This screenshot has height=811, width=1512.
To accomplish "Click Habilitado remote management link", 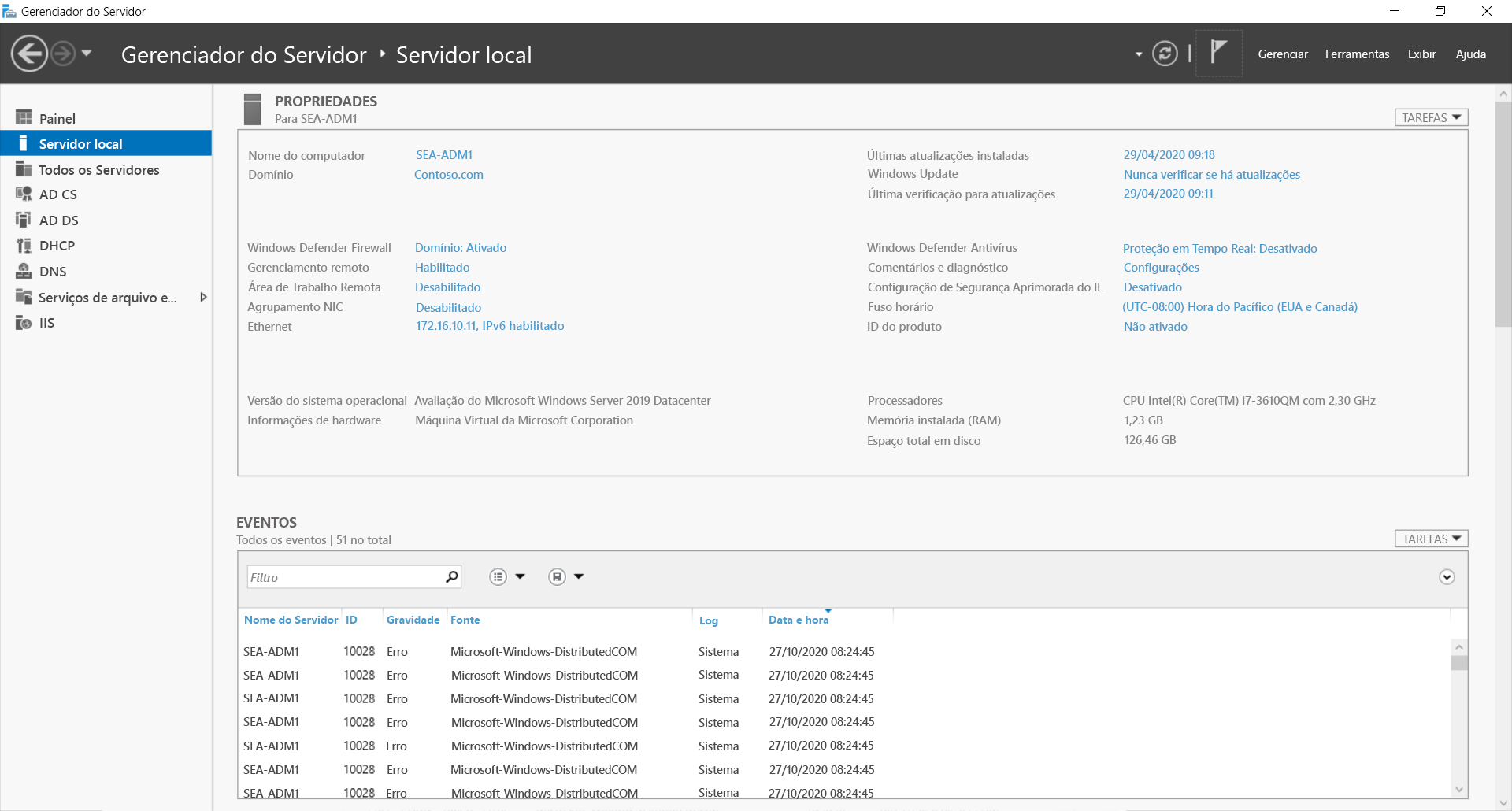I will pyautogui.click(x=442, y=268).
